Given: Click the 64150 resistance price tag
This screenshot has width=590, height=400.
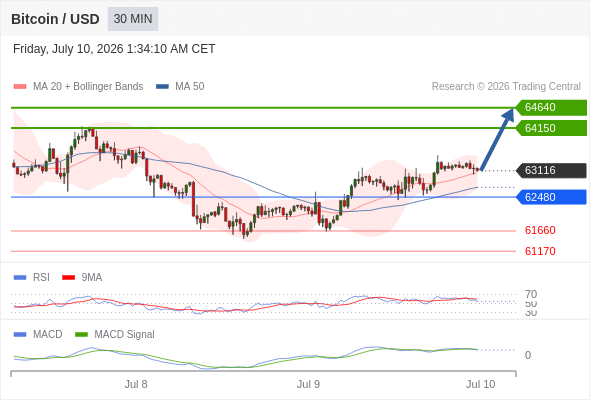Looking at the screenshot, I should coord(551,128).
